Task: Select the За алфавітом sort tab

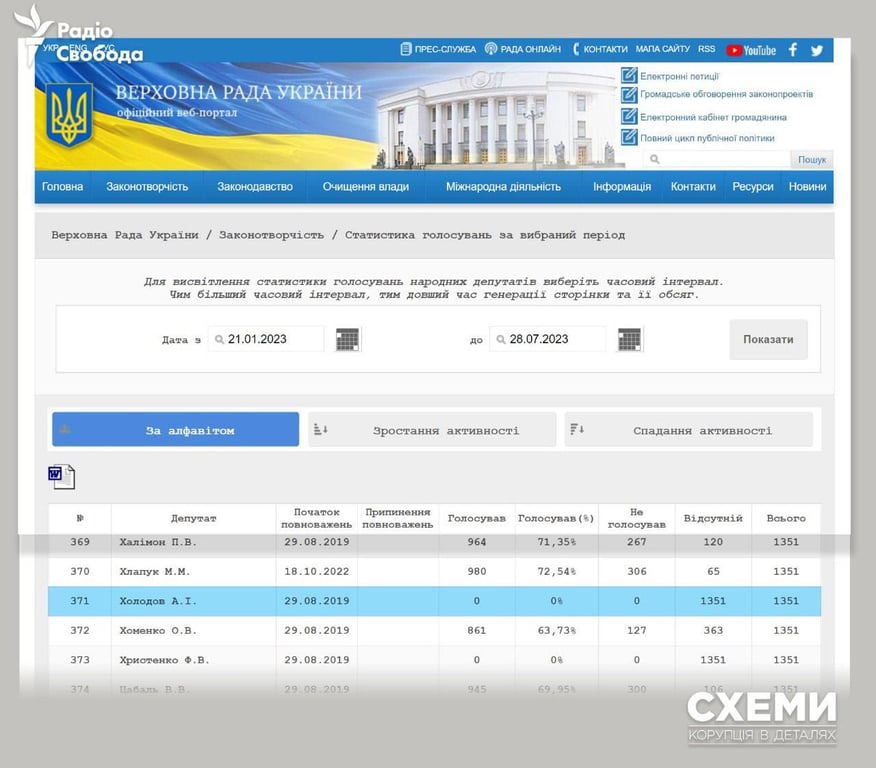Action: [x=176, y=430]
